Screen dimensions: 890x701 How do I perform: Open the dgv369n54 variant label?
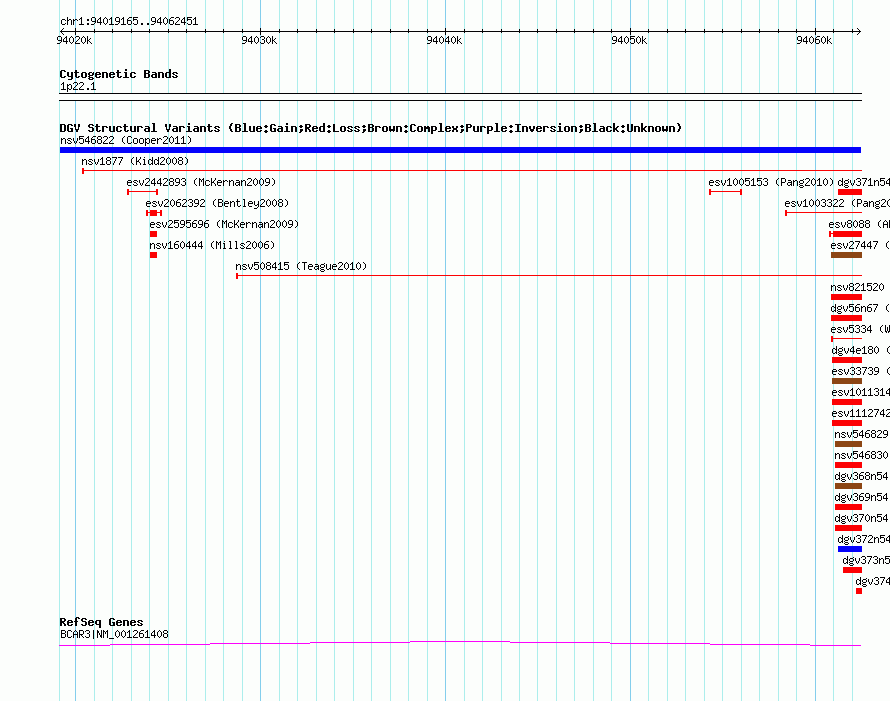[x=861, y=497]
